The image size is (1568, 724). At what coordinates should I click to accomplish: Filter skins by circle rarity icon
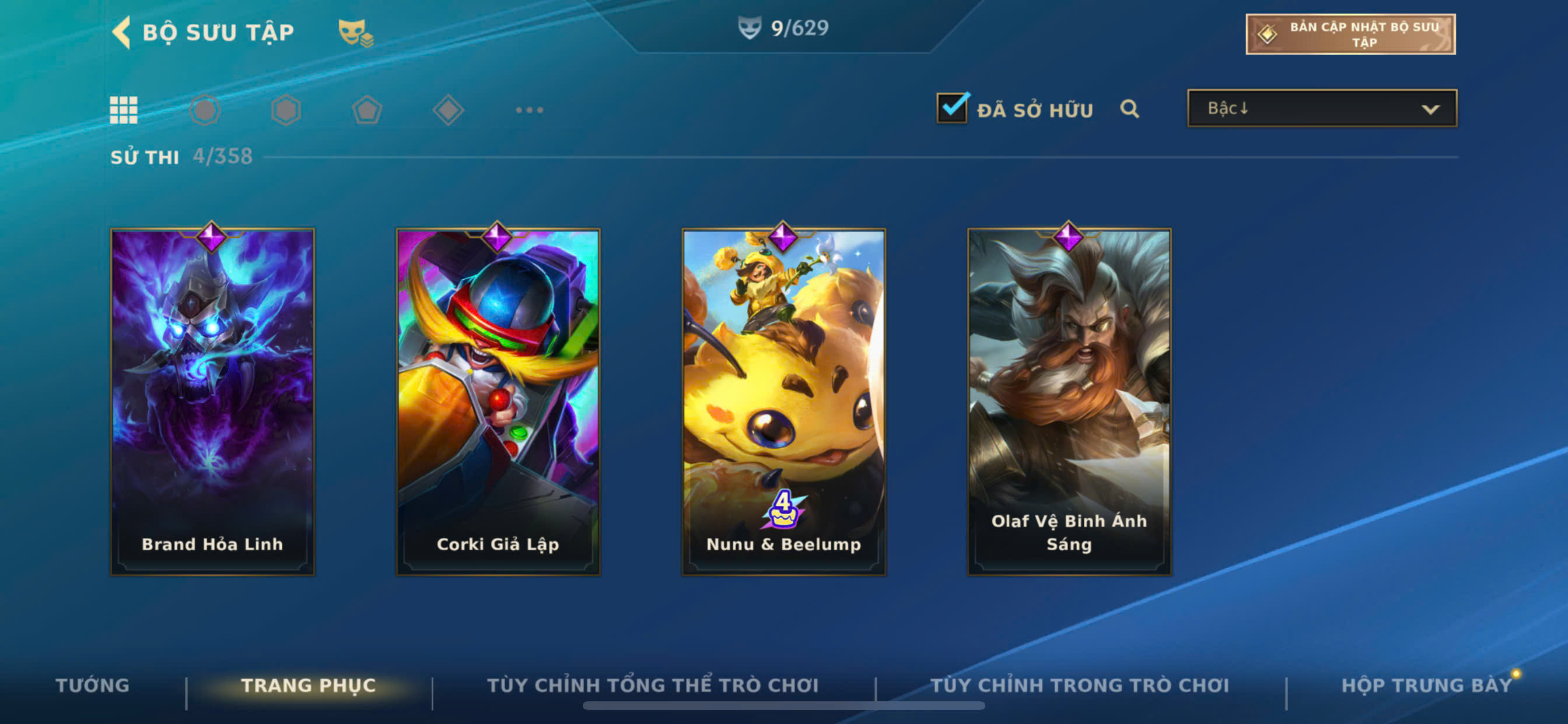[x=205, y=110]
